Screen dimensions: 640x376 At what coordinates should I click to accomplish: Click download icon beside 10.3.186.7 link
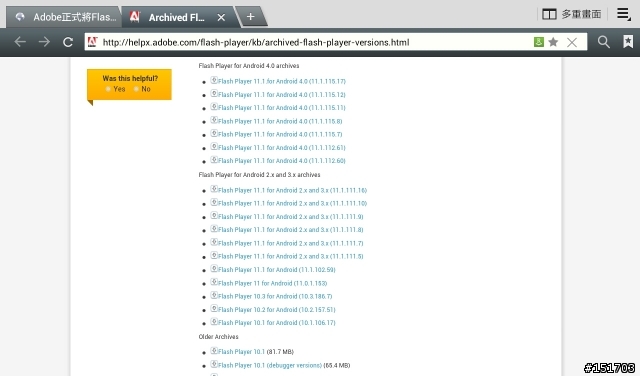pyautogui.click(x=214, y=295)
